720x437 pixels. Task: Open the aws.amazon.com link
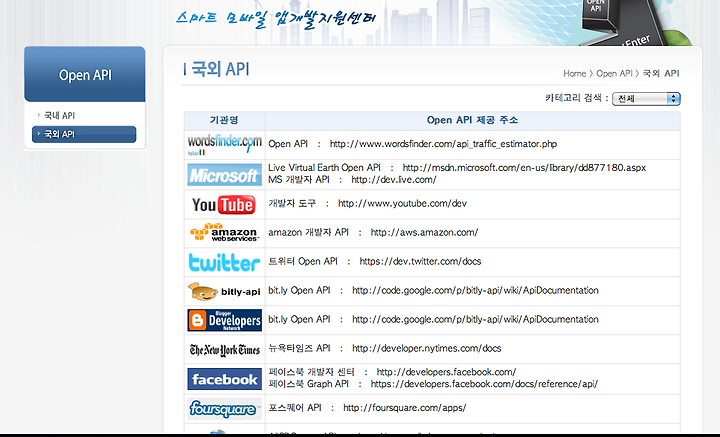[x=424, y=232]
